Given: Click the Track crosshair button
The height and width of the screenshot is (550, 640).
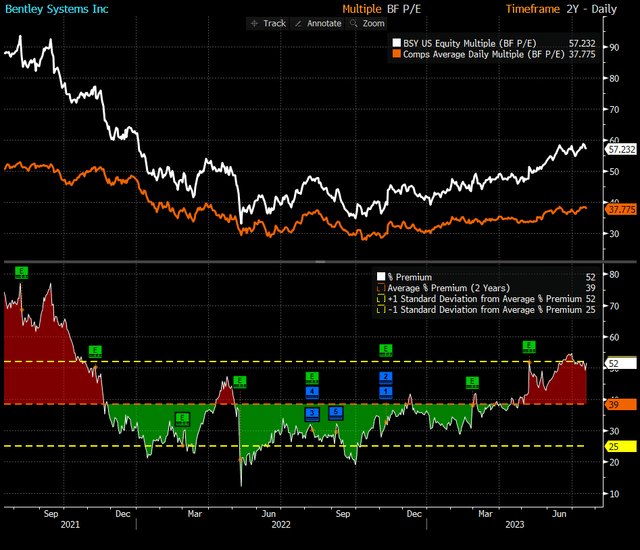Looking at the screenshot, I should pyautogui.click(x=268, y=24).
